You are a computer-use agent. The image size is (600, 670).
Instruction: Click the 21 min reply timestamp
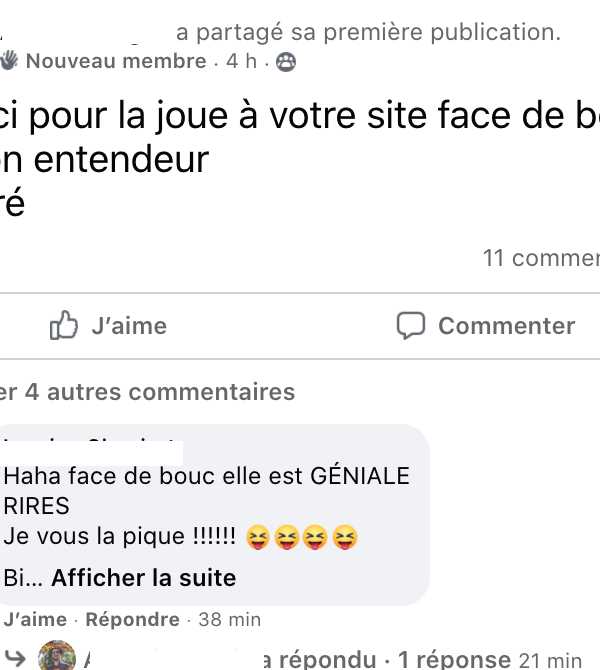point(550,660)
